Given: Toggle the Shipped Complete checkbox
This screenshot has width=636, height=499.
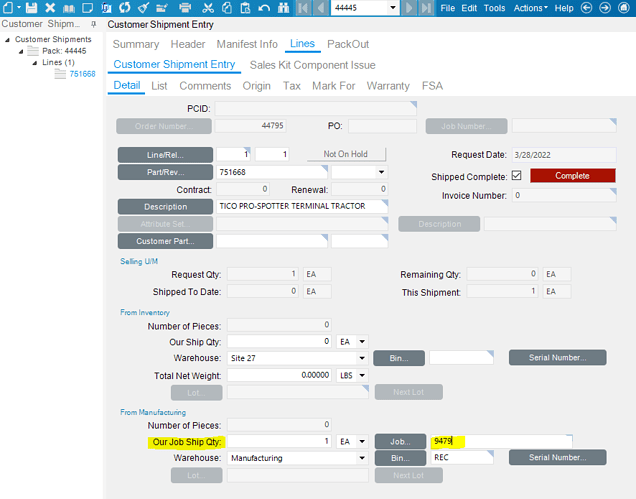Looking at the screenshot, I should click(516, 176).
